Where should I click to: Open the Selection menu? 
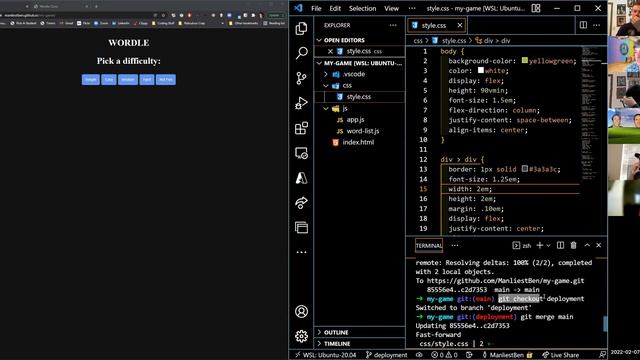pyautogui.click(x=362, y=8)
